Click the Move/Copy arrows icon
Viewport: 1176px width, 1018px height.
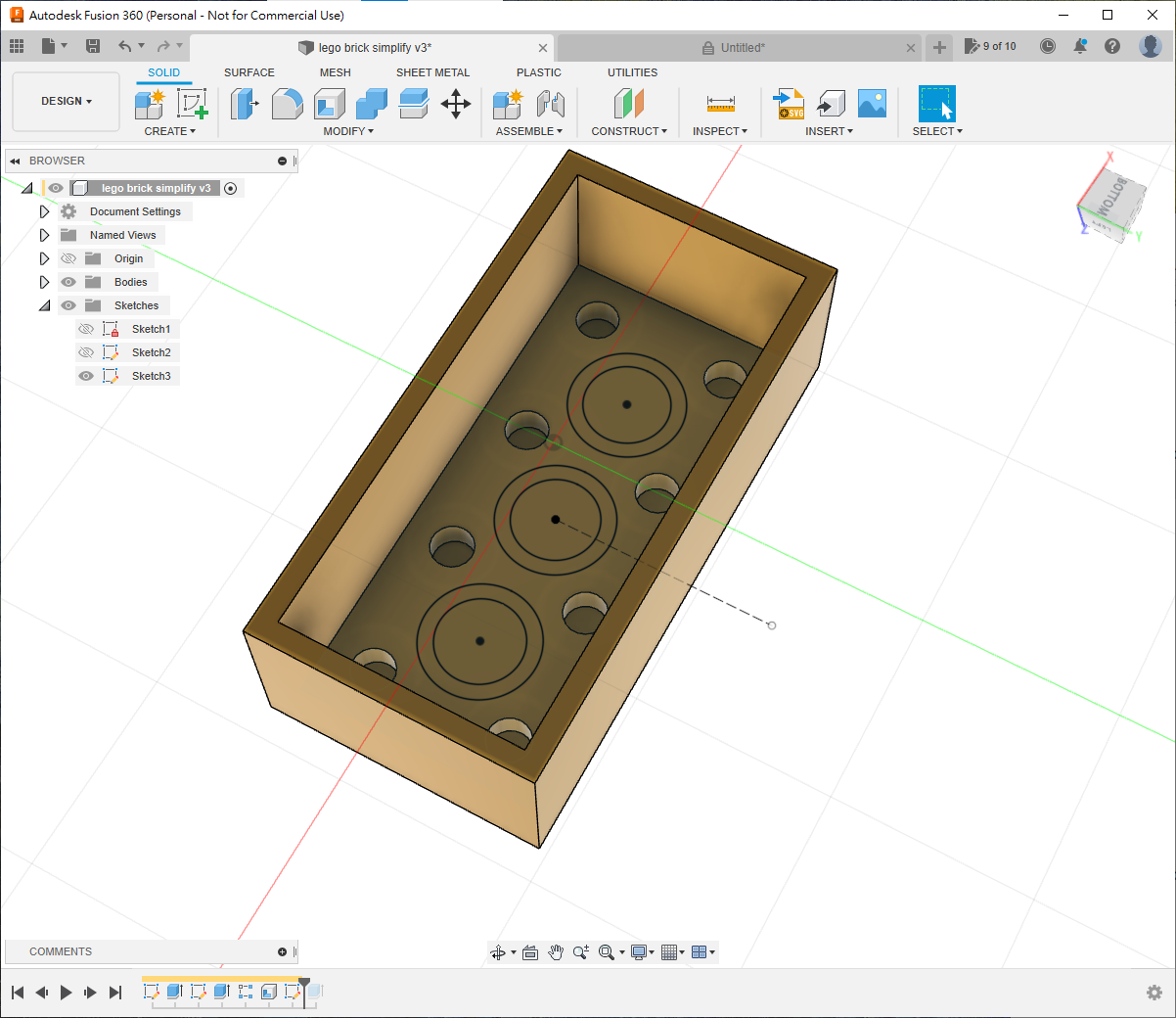tap(456, 104)
